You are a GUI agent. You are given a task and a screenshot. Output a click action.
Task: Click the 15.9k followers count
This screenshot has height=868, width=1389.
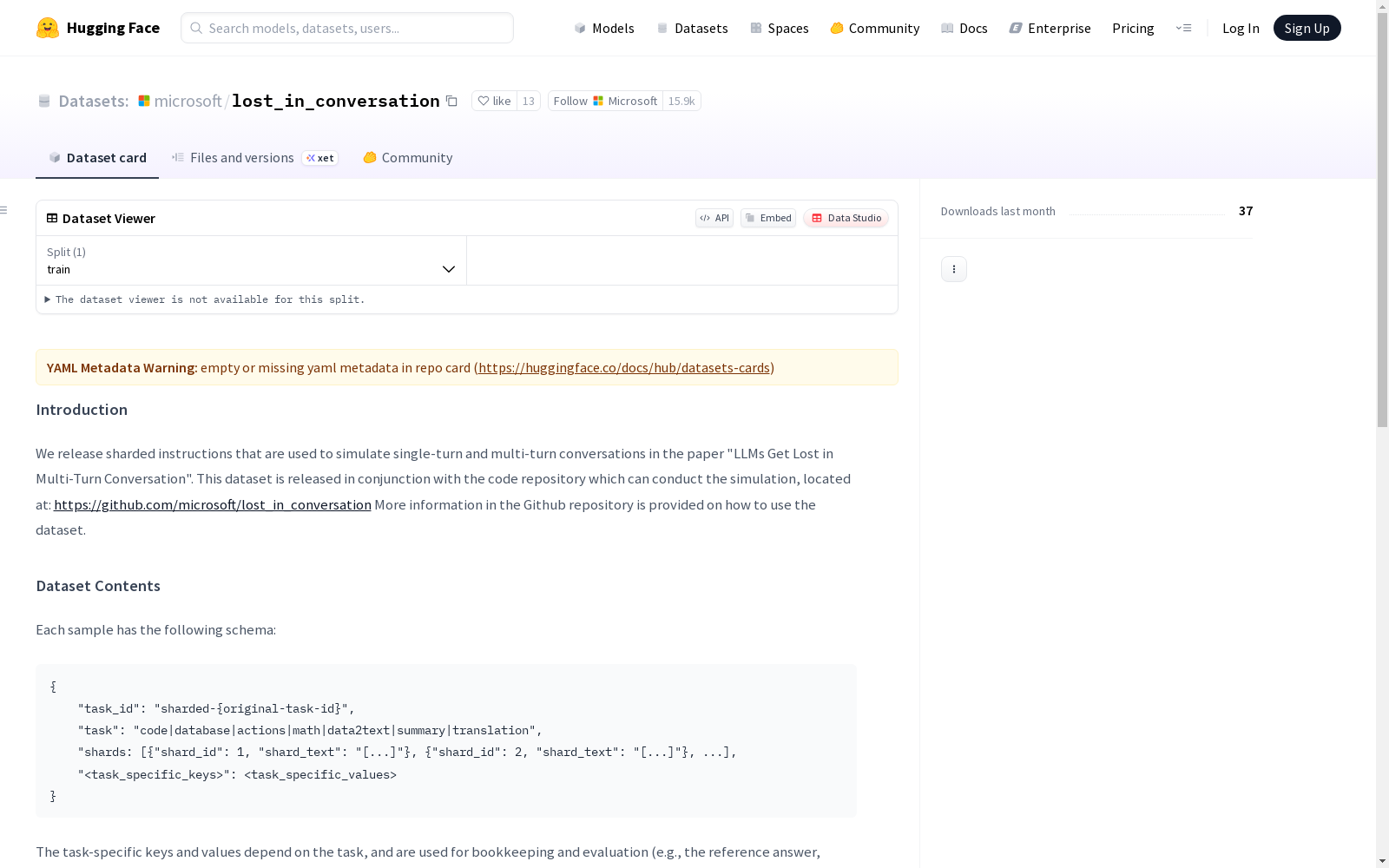pos(681,101)
